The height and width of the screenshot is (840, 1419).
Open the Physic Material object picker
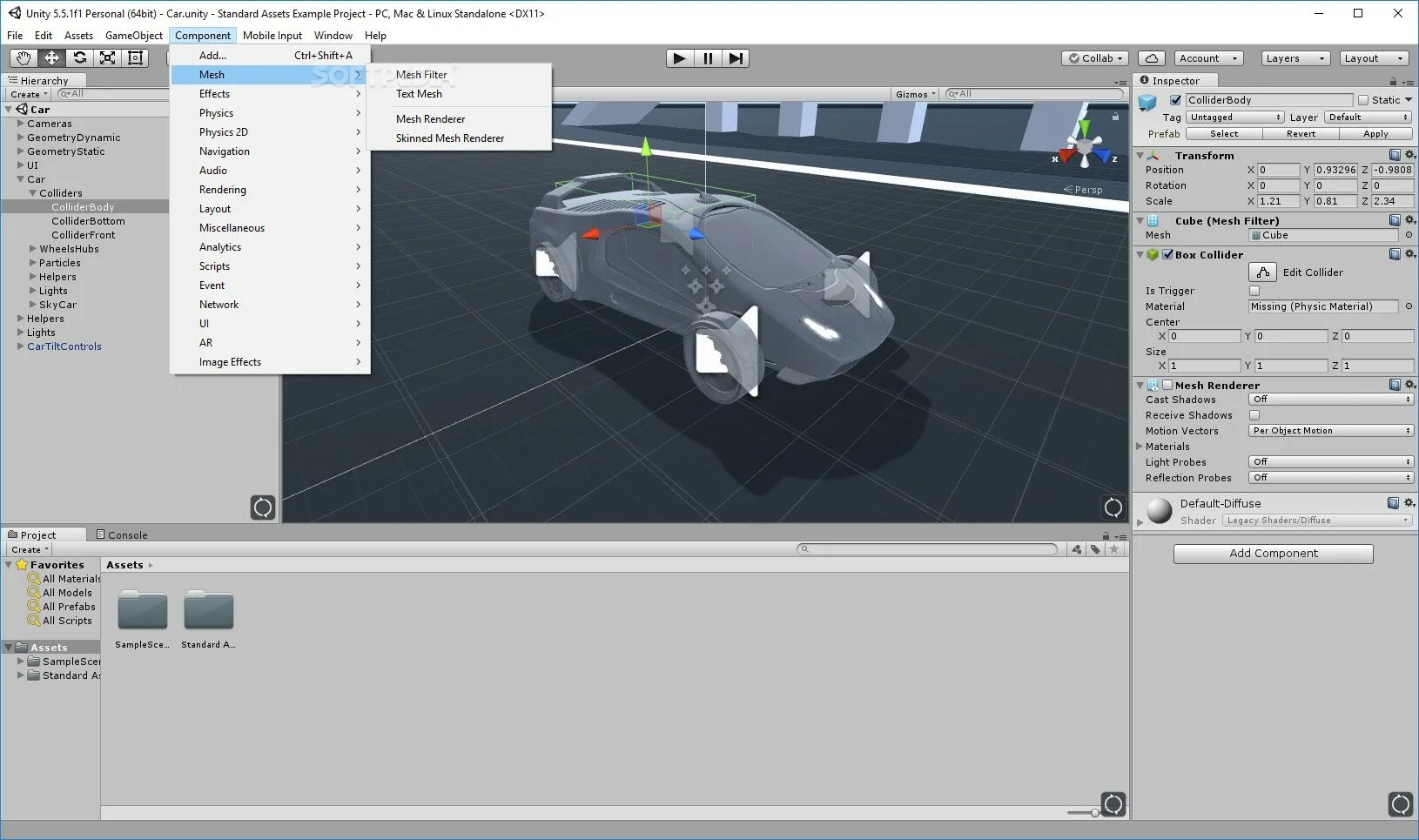click(x=1409, y=306)
